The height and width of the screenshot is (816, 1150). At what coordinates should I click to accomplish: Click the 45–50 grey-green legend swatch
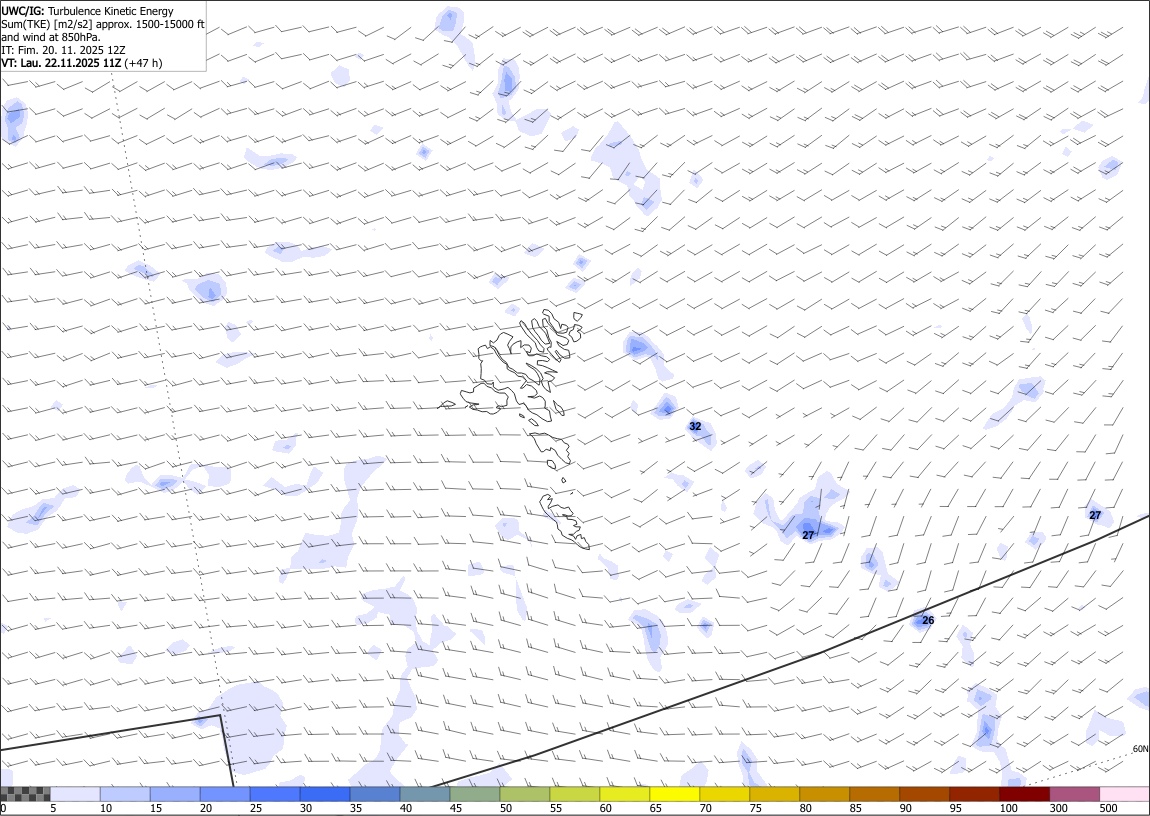pos(475,794)
